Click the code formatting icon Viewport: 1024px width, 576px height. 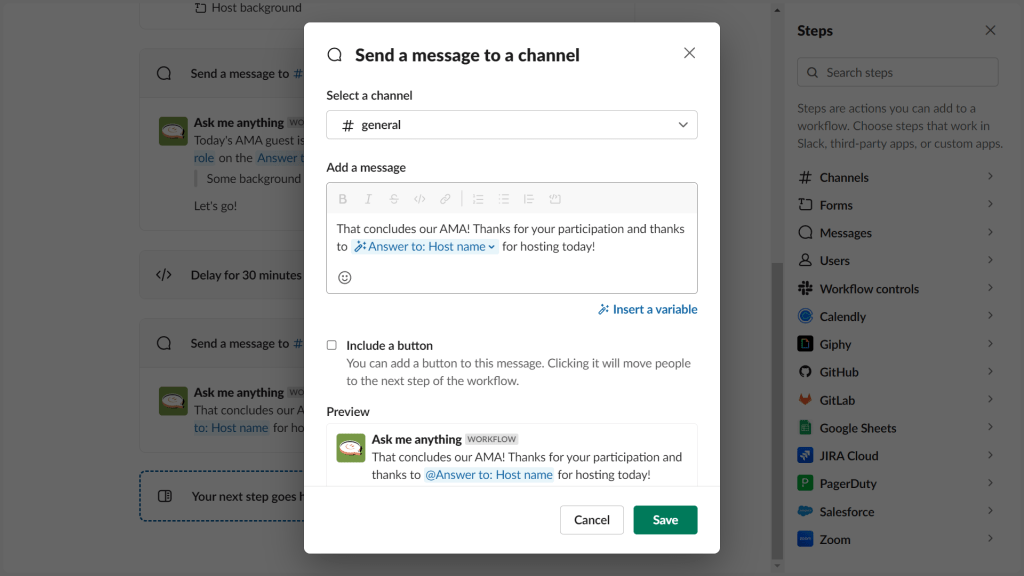(420, 199)
